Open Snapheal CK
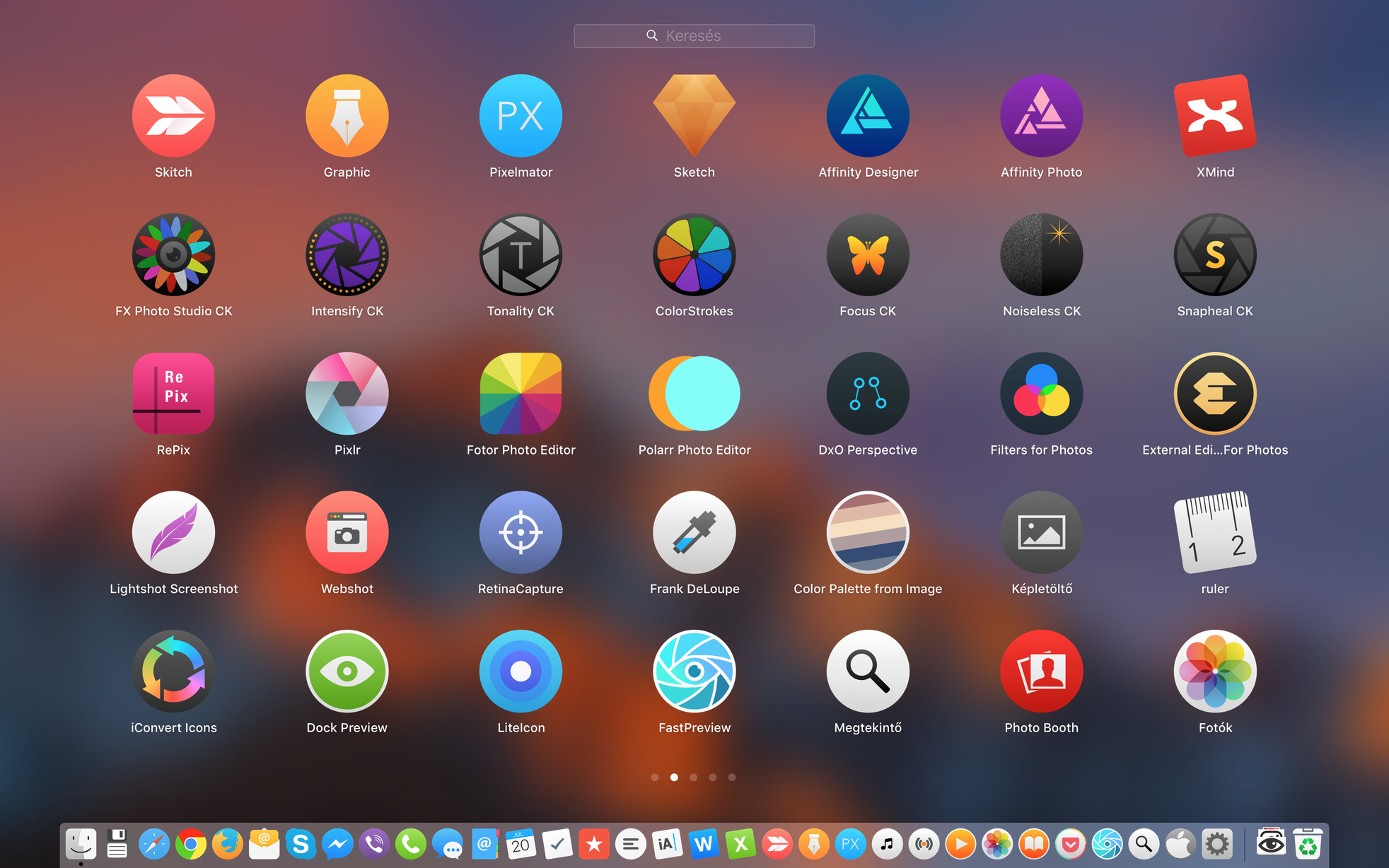The image size is (1389, 868). tap(1215, 254)
